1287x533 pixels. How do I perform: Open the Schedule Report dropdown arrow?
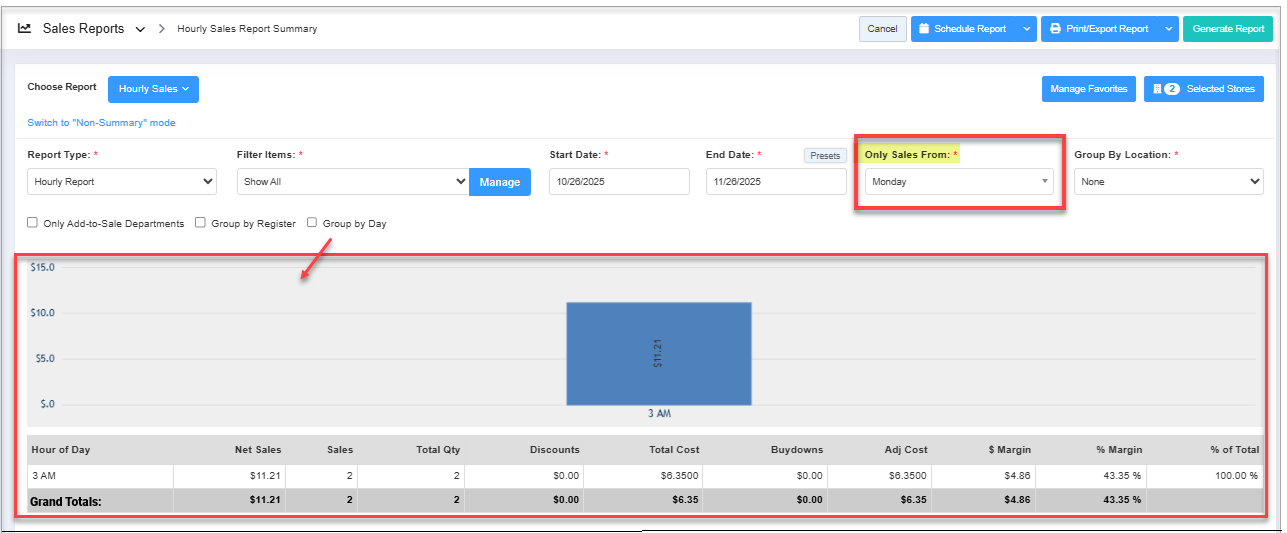click(x=1027, y=29)
